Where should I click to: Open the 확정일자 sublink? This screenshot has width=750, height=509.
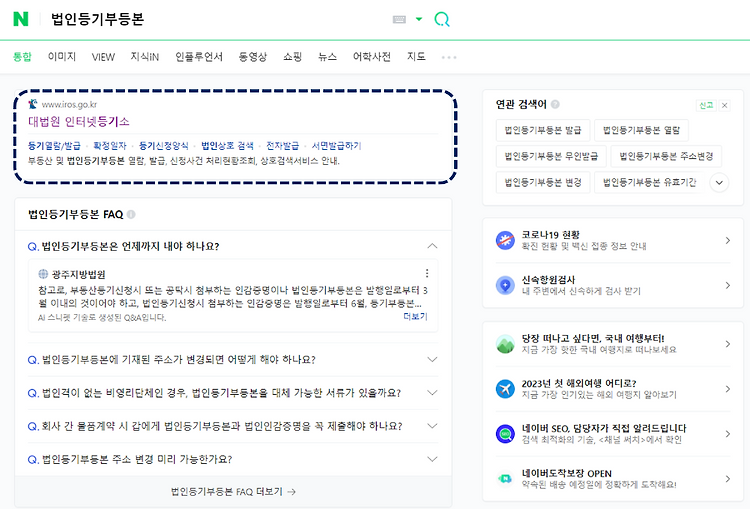[110, 145]
